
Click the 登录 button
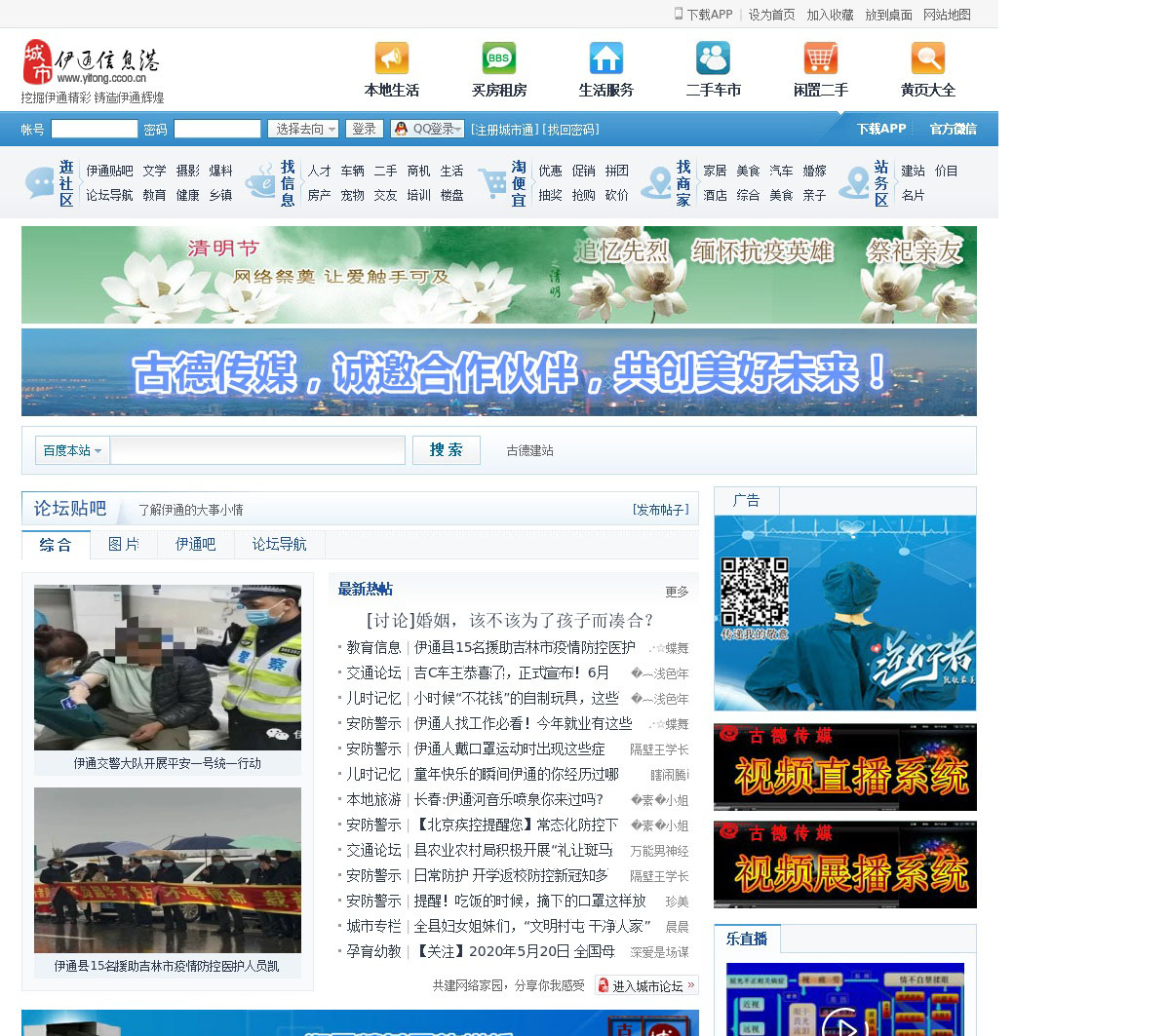pyautogui.click(x=364, y=129)
